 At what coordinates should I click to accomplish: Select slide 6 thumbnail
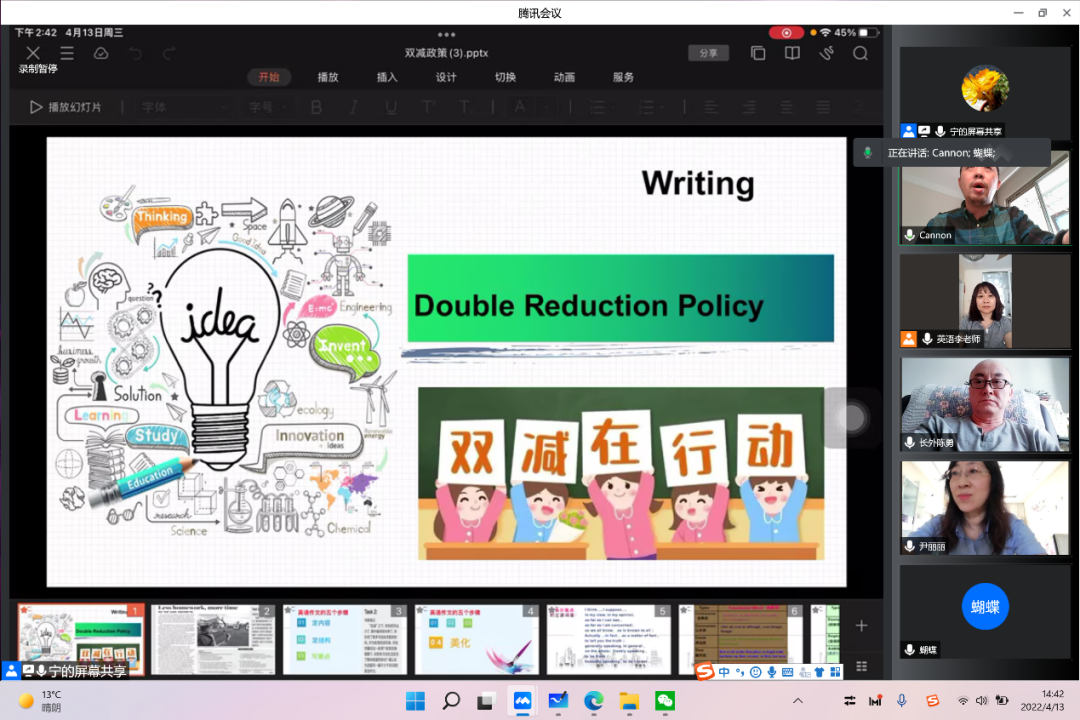coord(740,639)
